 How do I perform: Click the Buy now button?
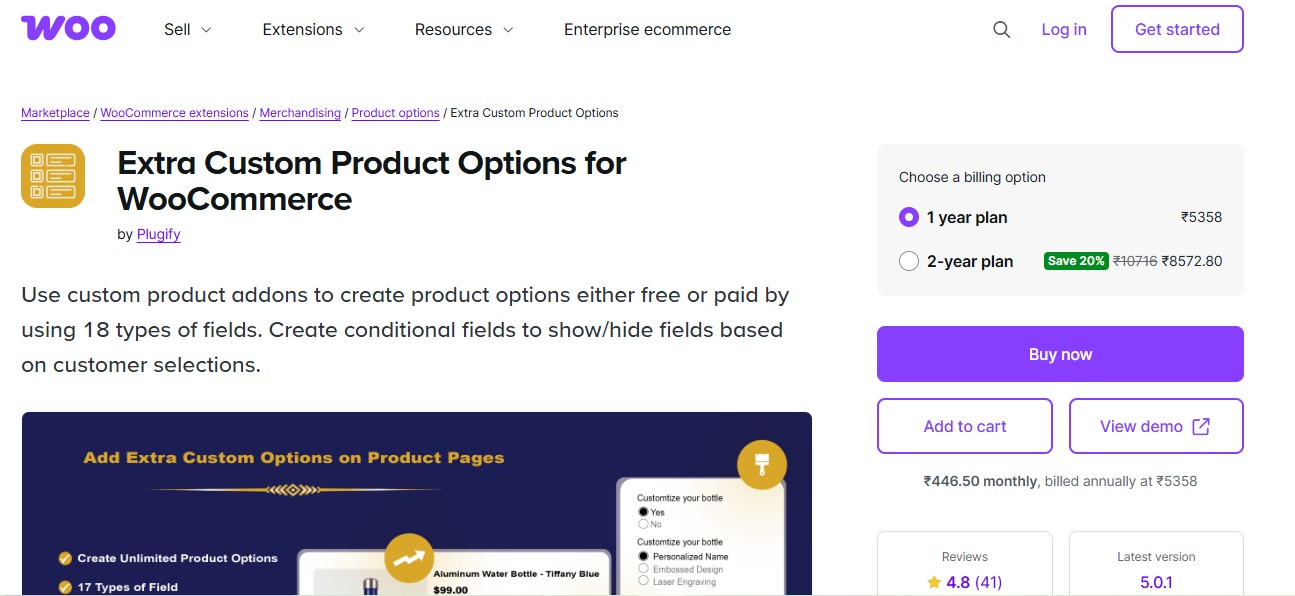point(1060,353)
